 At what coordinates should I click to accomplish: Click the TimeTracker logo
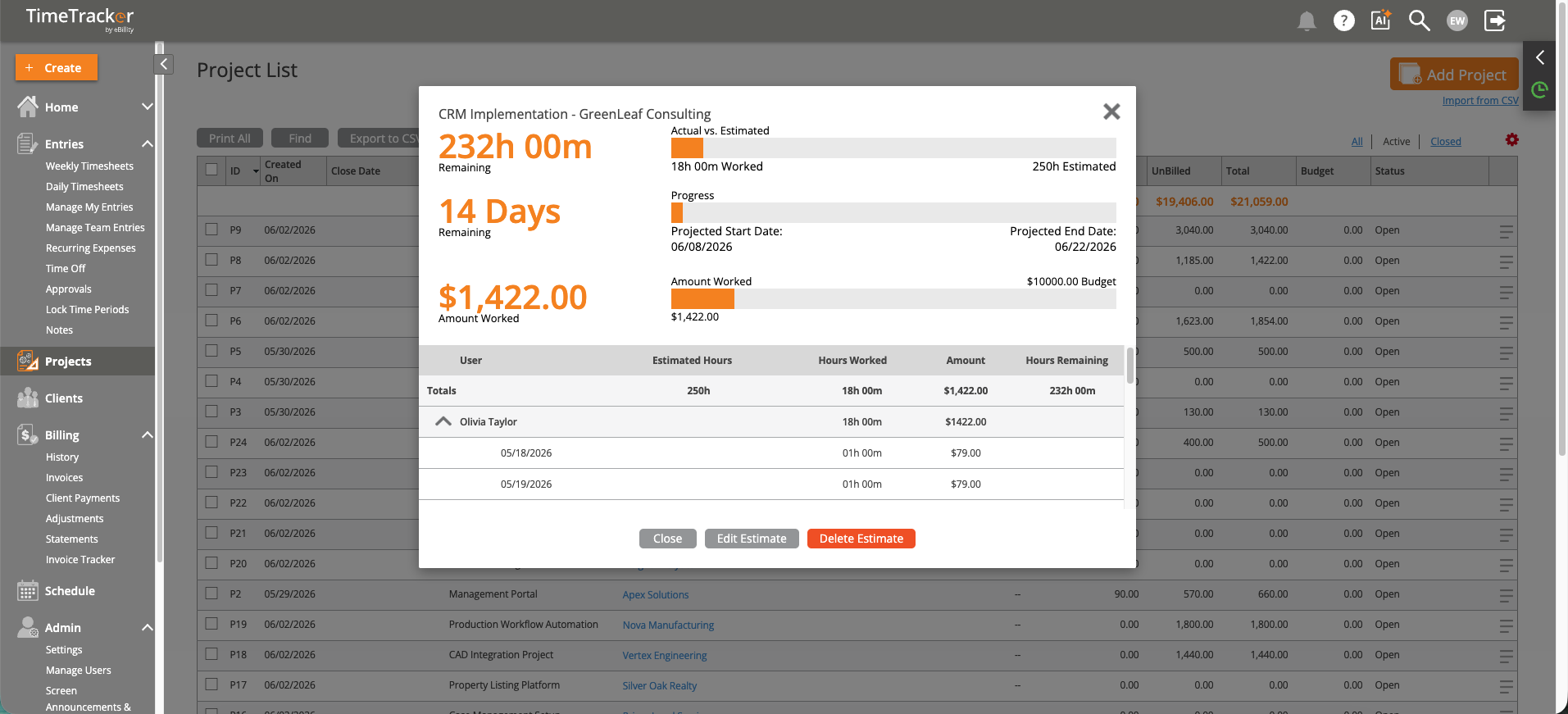80,19
